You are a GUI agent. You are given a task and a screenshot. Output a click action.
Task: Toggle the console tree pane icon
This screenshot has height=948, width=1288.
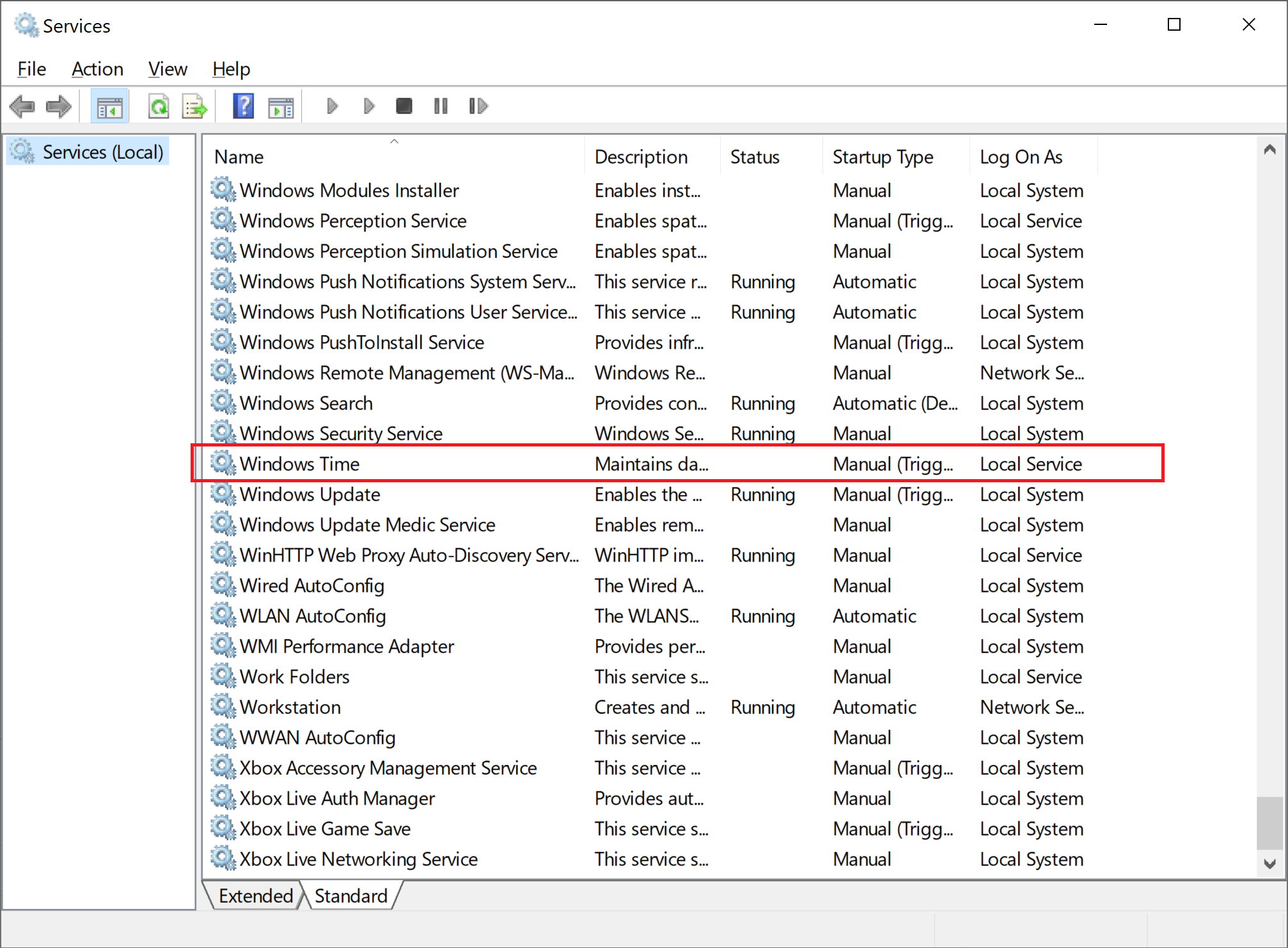coord(109,106)
